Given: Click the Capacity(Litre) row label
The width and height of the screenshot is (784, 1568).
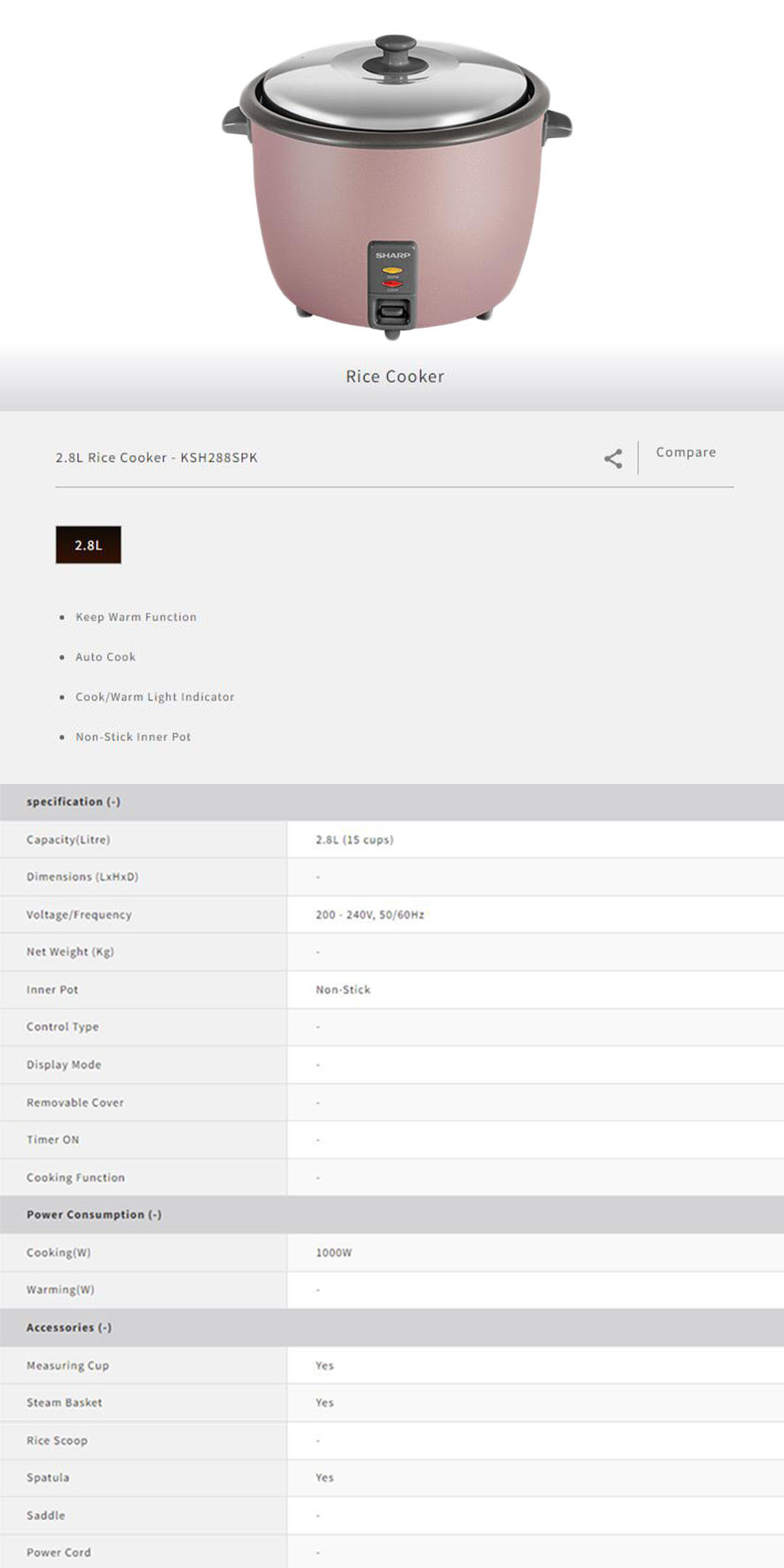Looking at the screenshot, I should coord(68,840).
